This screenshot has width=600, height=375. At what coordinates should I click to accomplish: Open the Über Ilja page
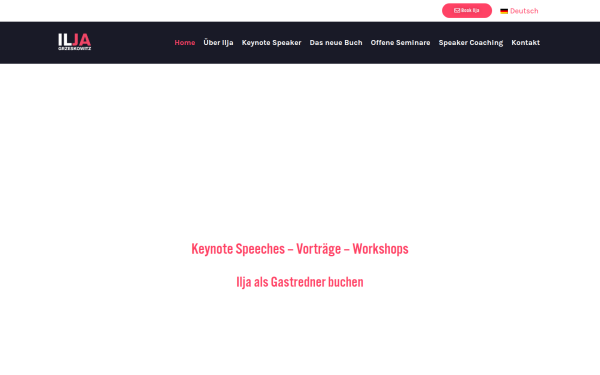tap(218, 42)
